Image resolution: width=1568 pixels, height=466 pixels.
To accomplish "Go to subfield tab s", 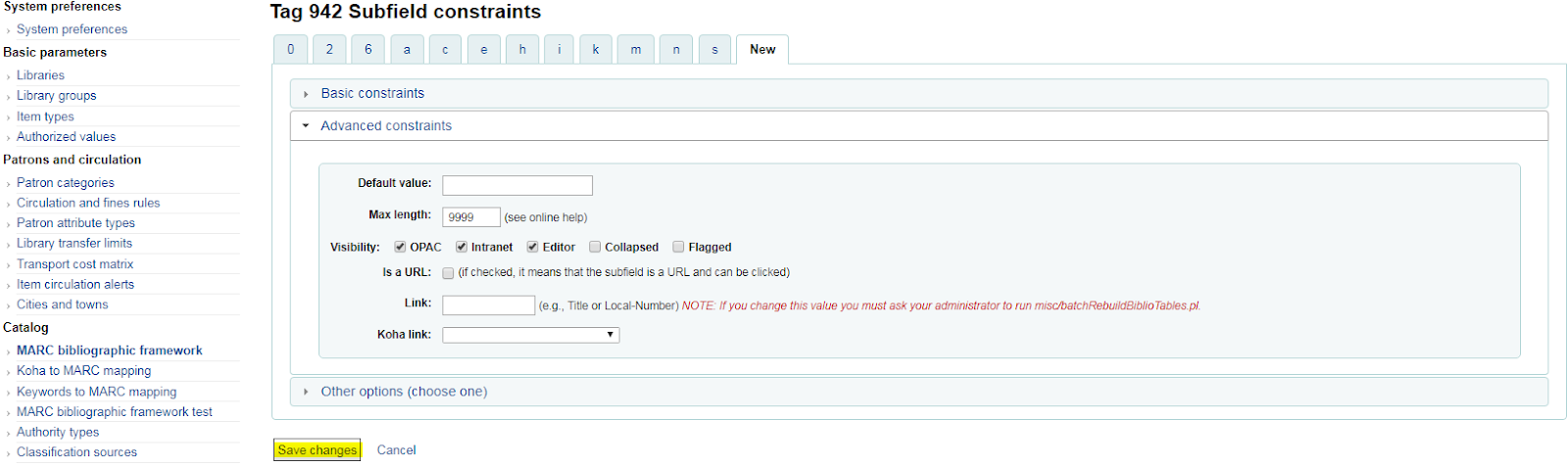I will [x=714, y=49].
